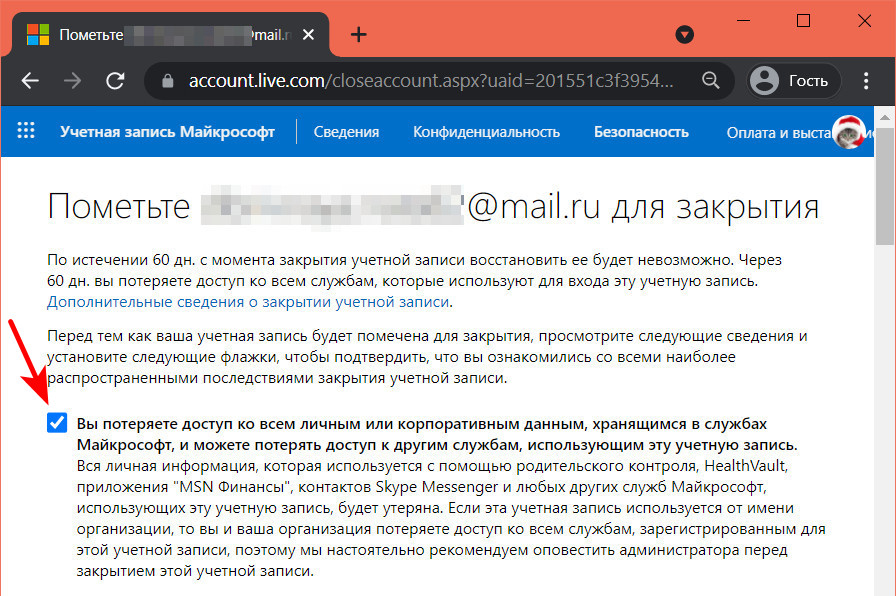Image resolution: width=896 pixels, height=596 pixels.
Task: Click the browser forward arrow
Action: [x=73, y=81]
